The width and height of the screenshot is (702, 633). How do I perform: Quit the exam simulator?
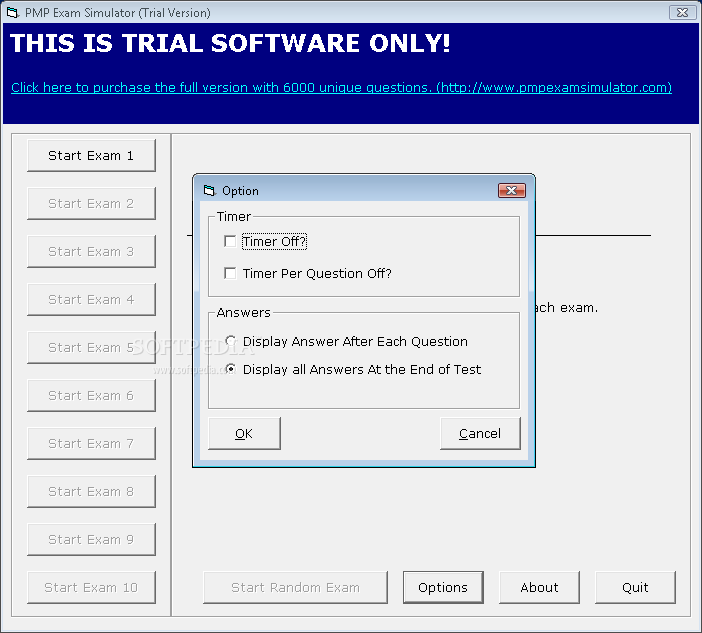pos(635,587)
